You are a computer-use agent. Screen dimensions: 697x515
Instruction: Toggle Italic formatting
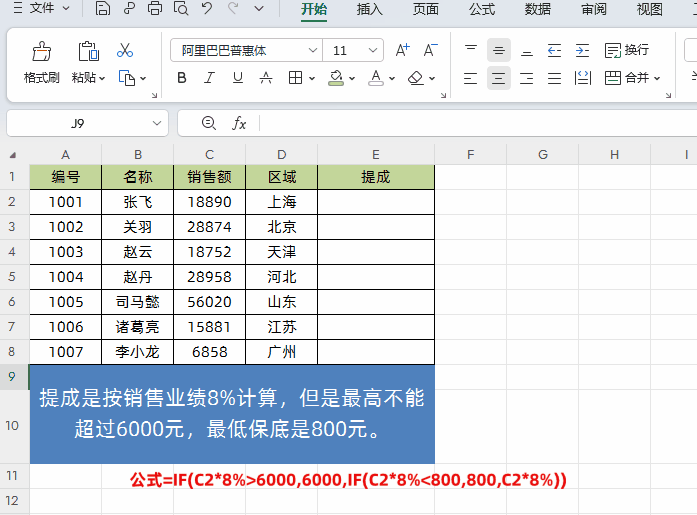[x=209, y=78]
